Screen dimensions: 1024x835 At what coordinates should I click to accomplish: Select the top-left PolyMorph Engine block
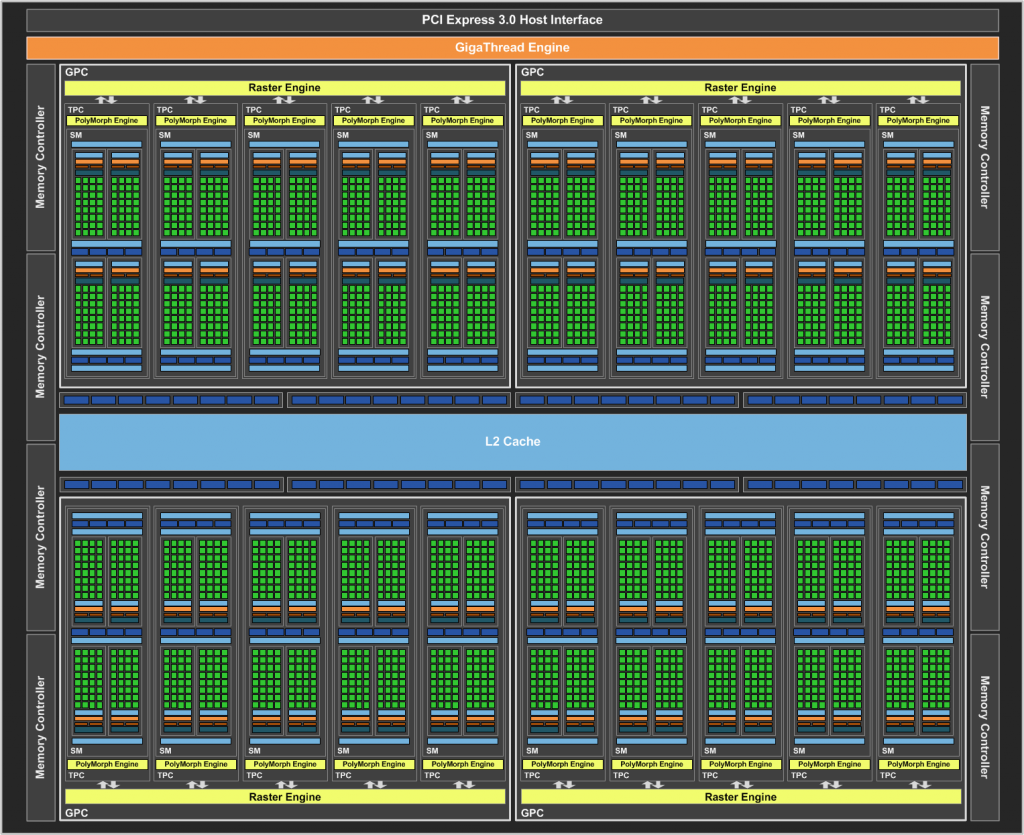tap(106, 120)
